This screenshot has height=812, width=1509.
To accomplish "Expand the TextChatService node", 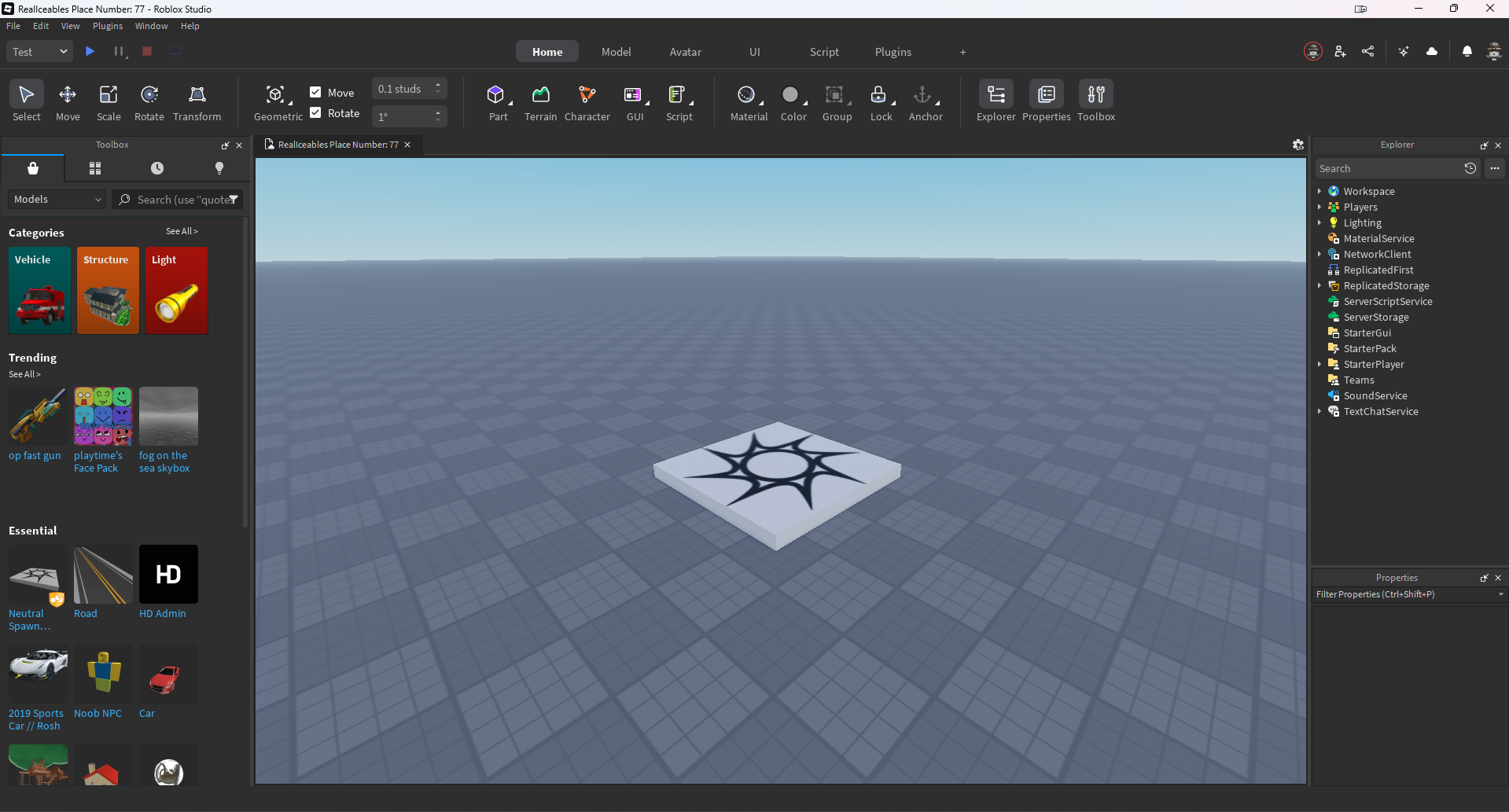I will coord(1319,411).
